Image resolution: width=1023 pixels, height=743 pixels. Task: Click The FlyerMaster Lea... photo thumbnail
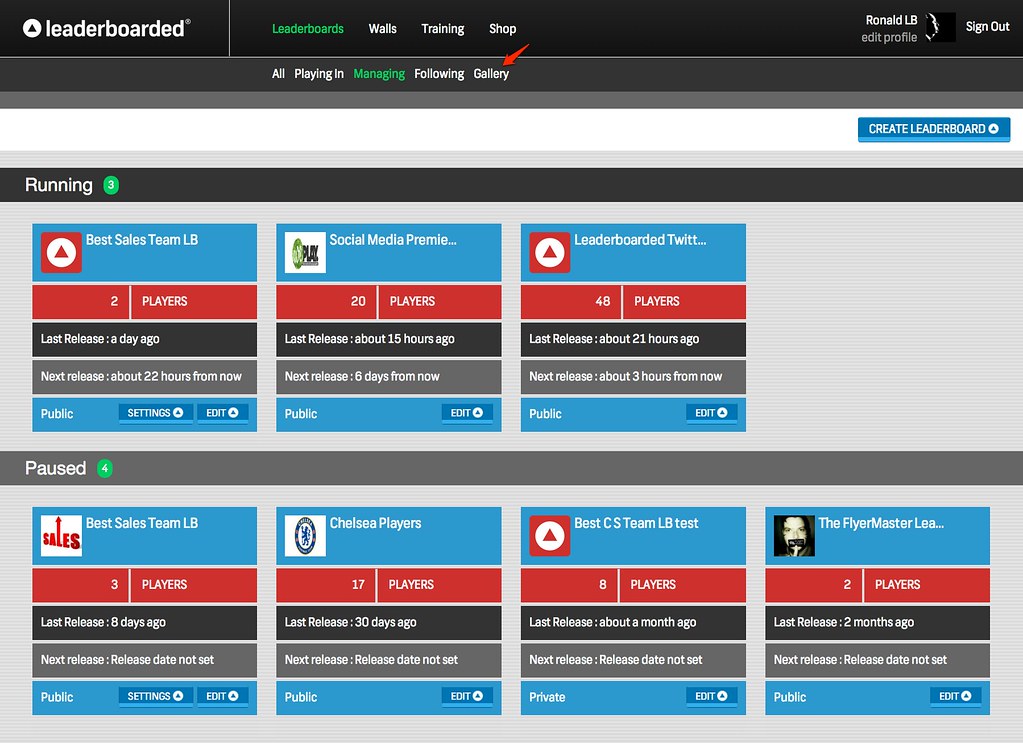pos(794,536)
